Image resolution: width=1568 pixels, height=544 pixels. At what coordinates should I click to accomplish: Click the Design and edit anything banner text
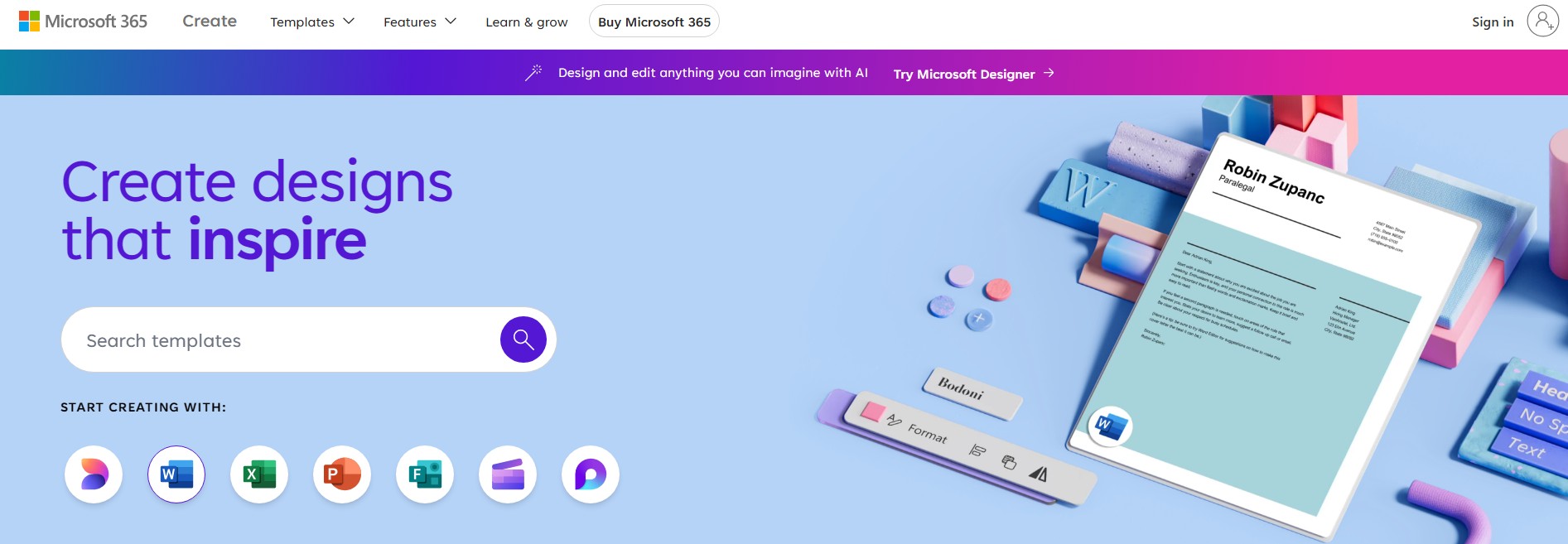pyautogui.click(x=713, y=73)
